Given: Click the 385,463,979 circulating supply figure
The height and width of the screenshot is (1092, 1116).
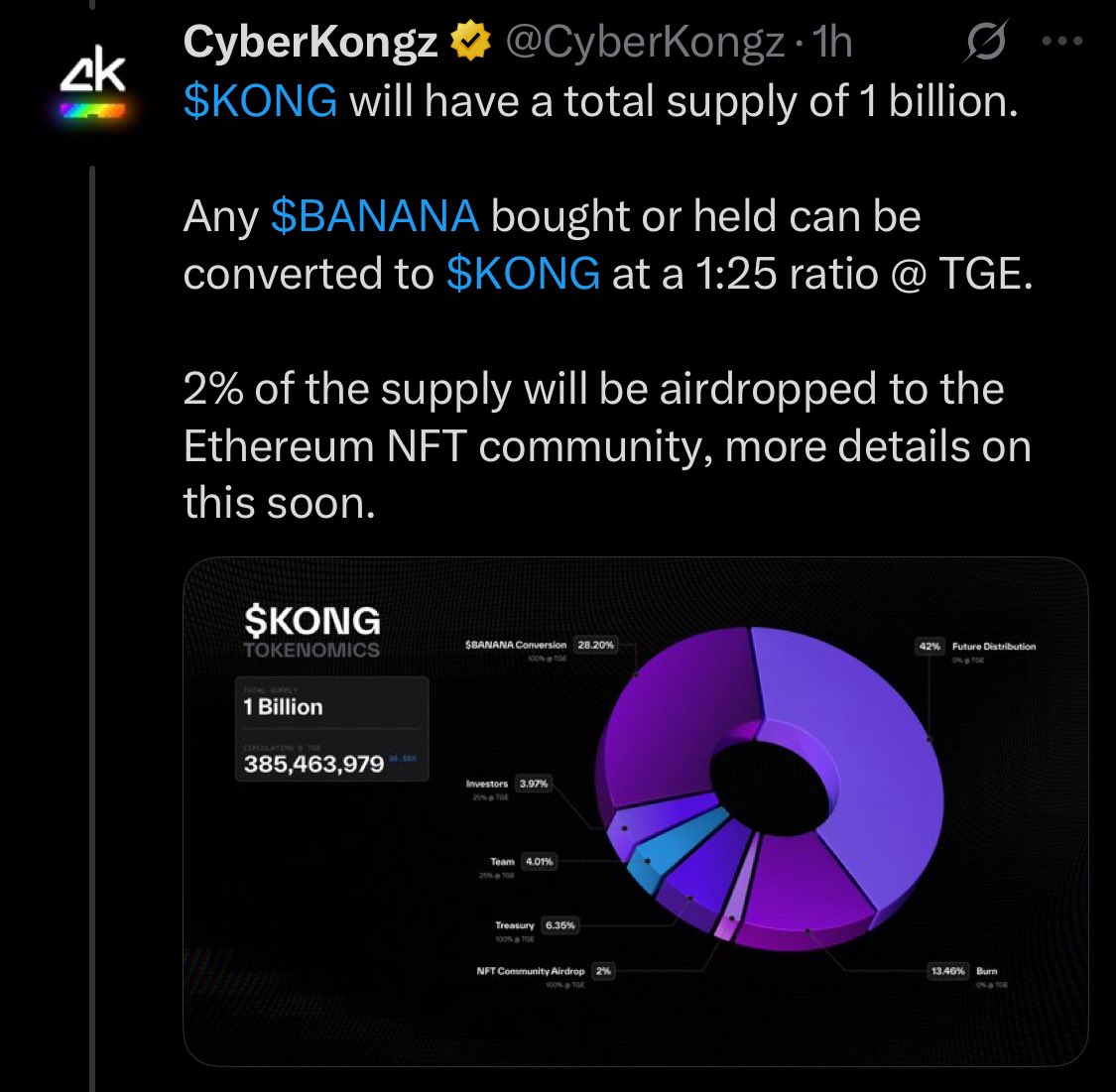Looking at the screenshot, I should pos(313,764).
